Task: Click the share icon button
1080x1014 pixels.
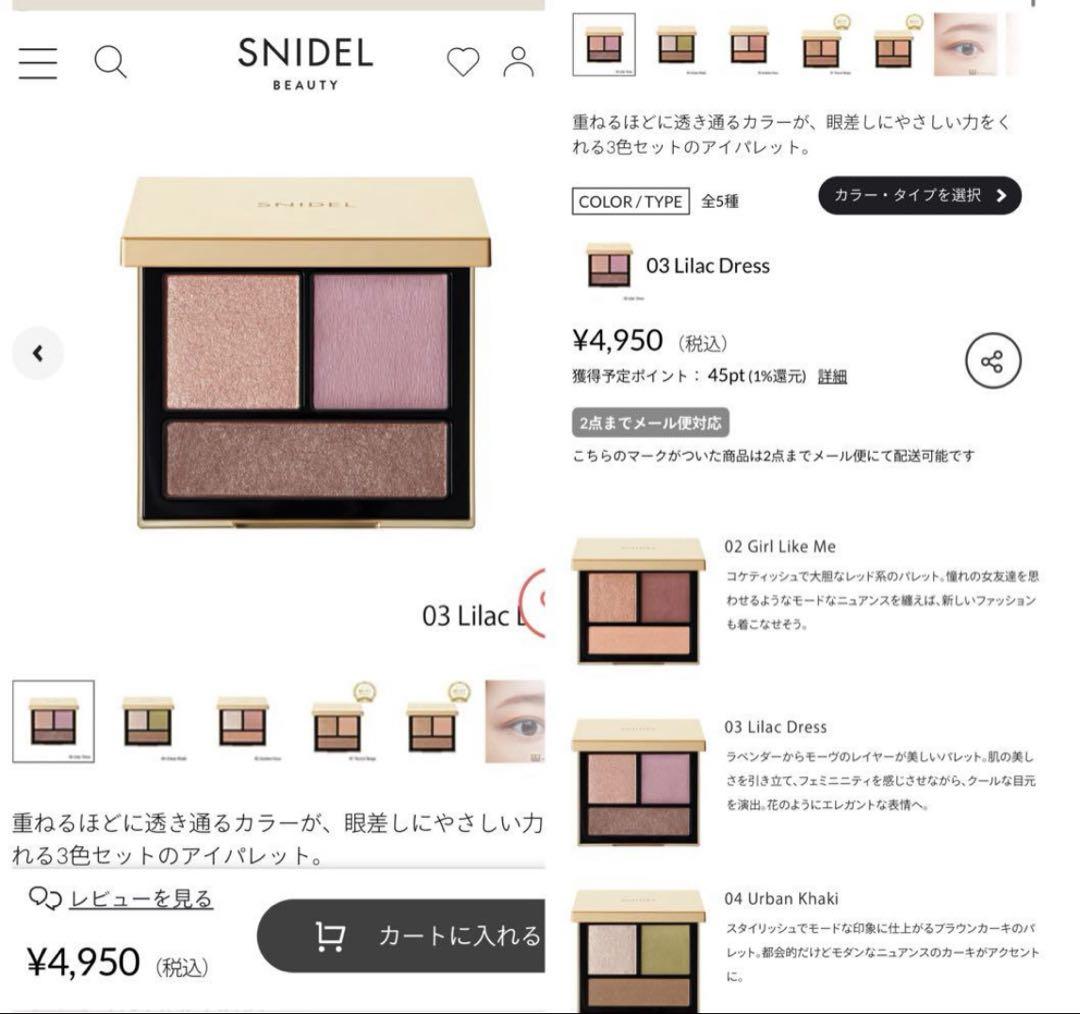Action: (x=993, y=361)
